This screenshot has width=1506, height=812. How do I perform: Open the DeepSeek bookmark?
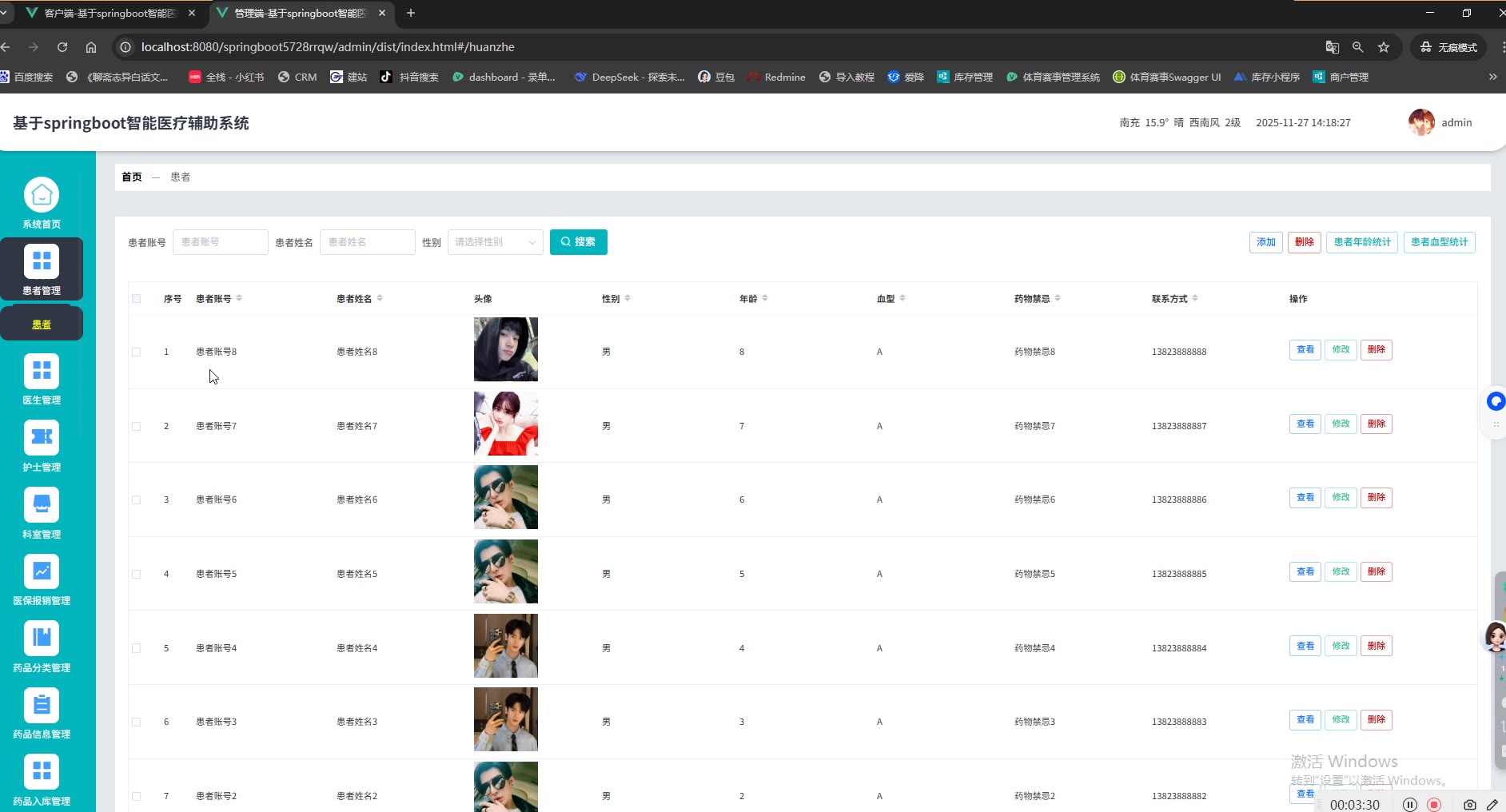point(630,78)
